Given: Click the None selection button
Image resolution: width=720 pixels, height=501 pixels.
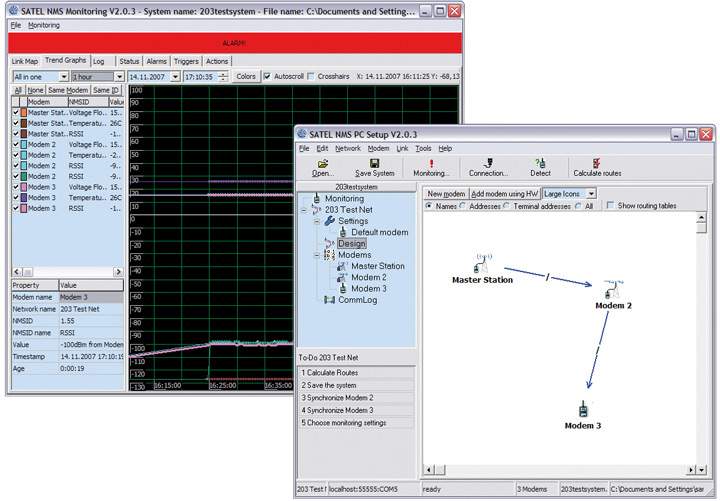Looking at the screenshot, I should 35,90.
